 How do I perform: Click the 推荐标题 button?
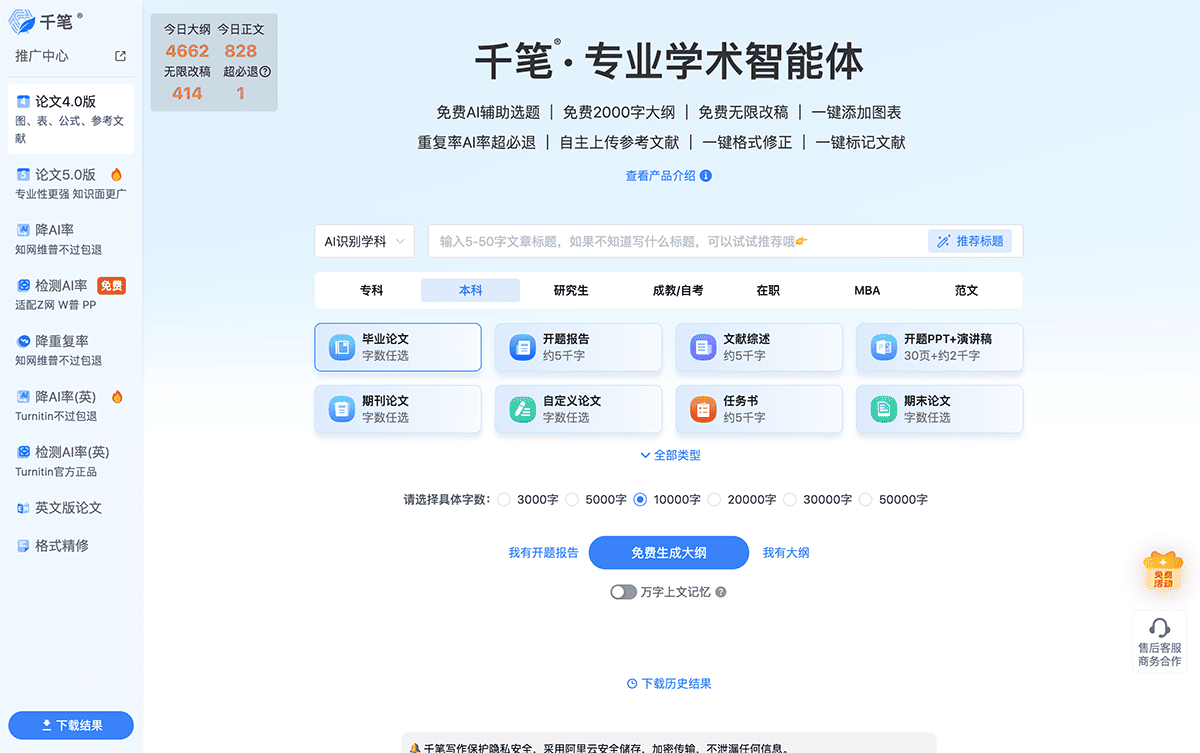coord(970,241)
